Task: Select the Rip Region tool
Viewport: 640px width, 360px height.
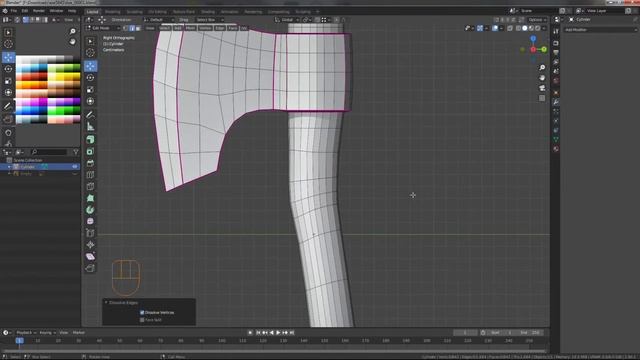Action: click(x=90, y=268)
